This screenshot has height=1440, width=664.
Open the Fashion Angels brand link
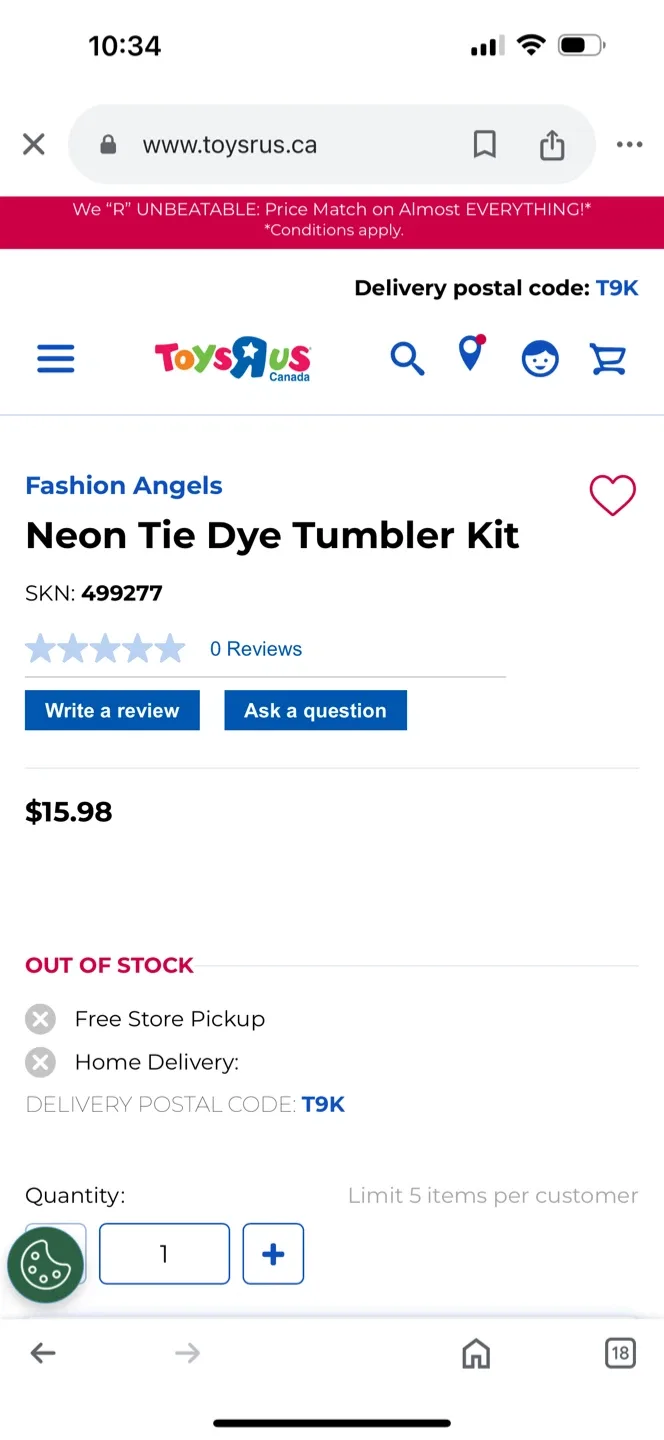[124, 486]
